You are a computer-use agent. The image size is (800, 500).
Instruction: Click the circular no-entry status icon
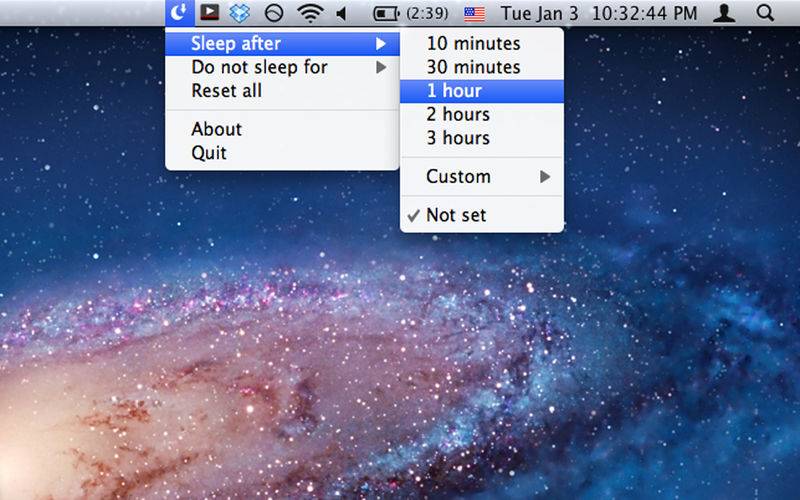coord(273,13)
